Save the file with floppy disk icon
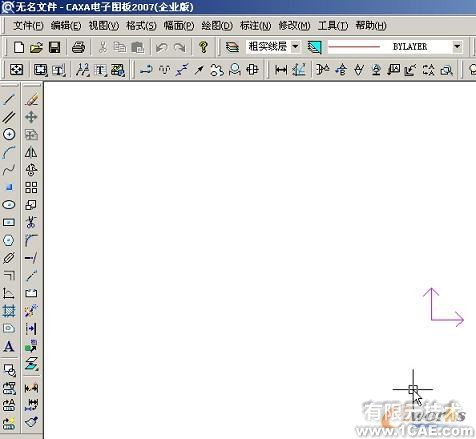Image resolution: width=476 pixels, height=439 pixels. click(x=55, y=47)
